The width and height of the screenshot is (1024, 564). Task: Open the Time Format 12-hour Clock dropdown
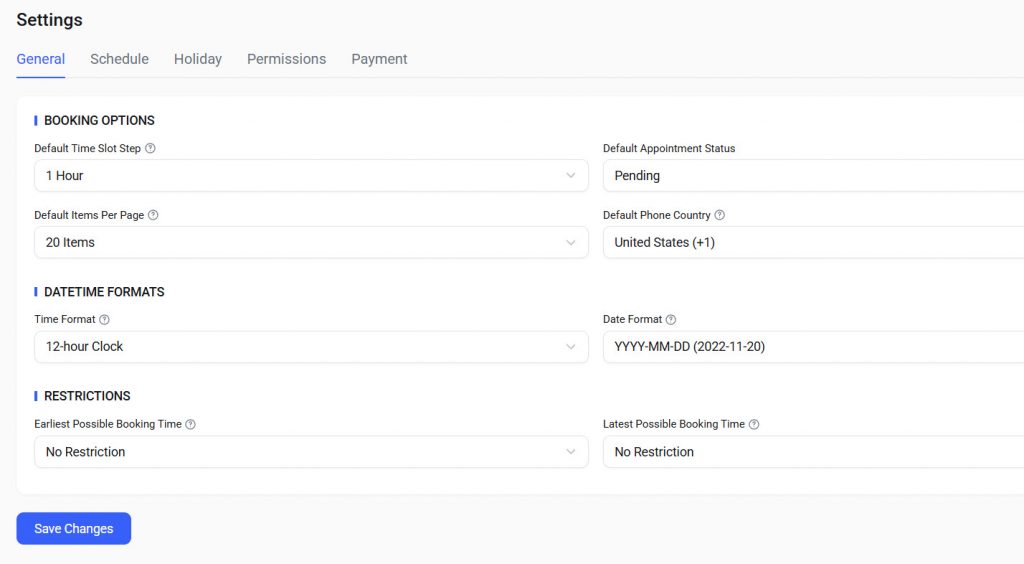310,347
